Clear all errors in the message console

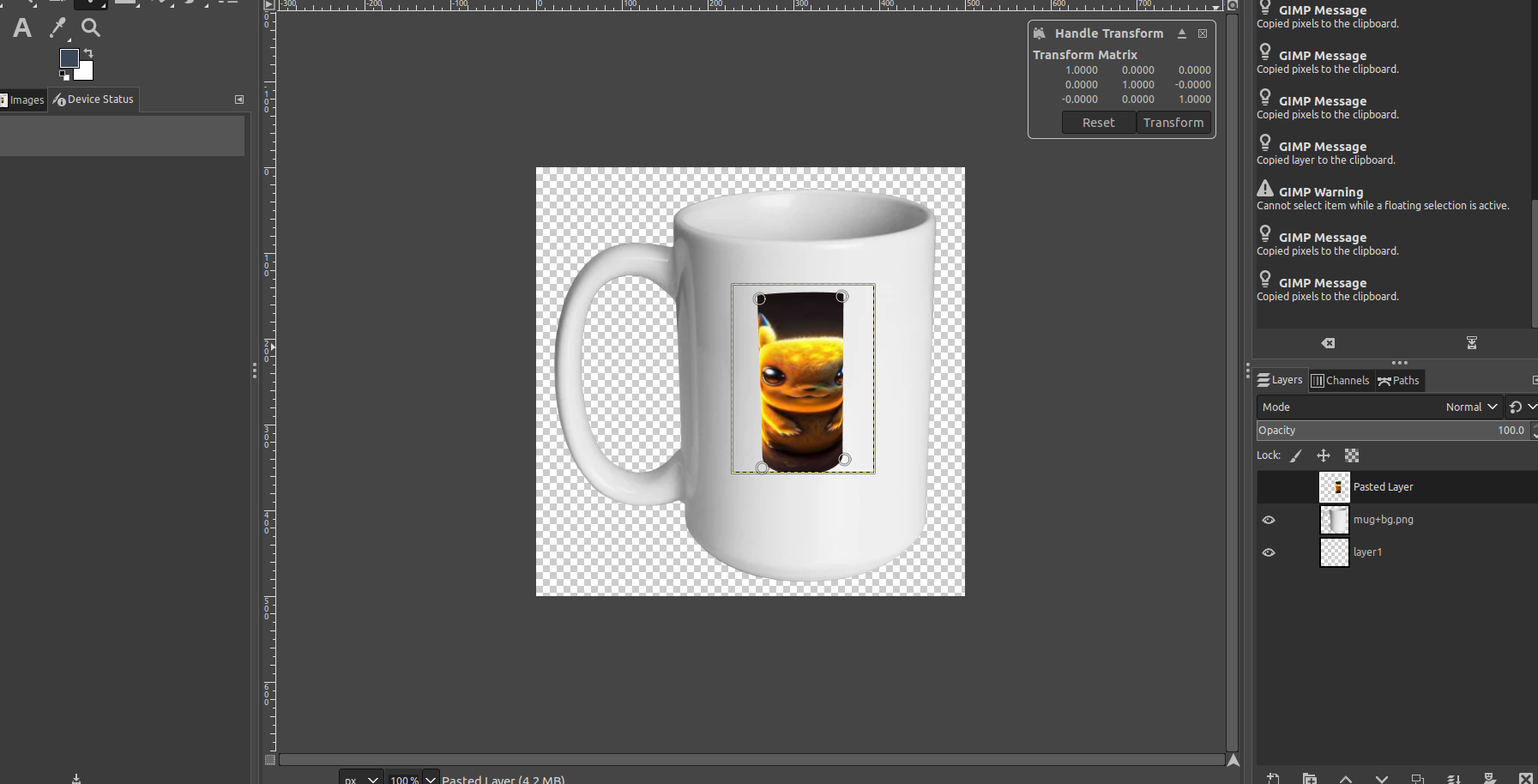point(1328,343)
